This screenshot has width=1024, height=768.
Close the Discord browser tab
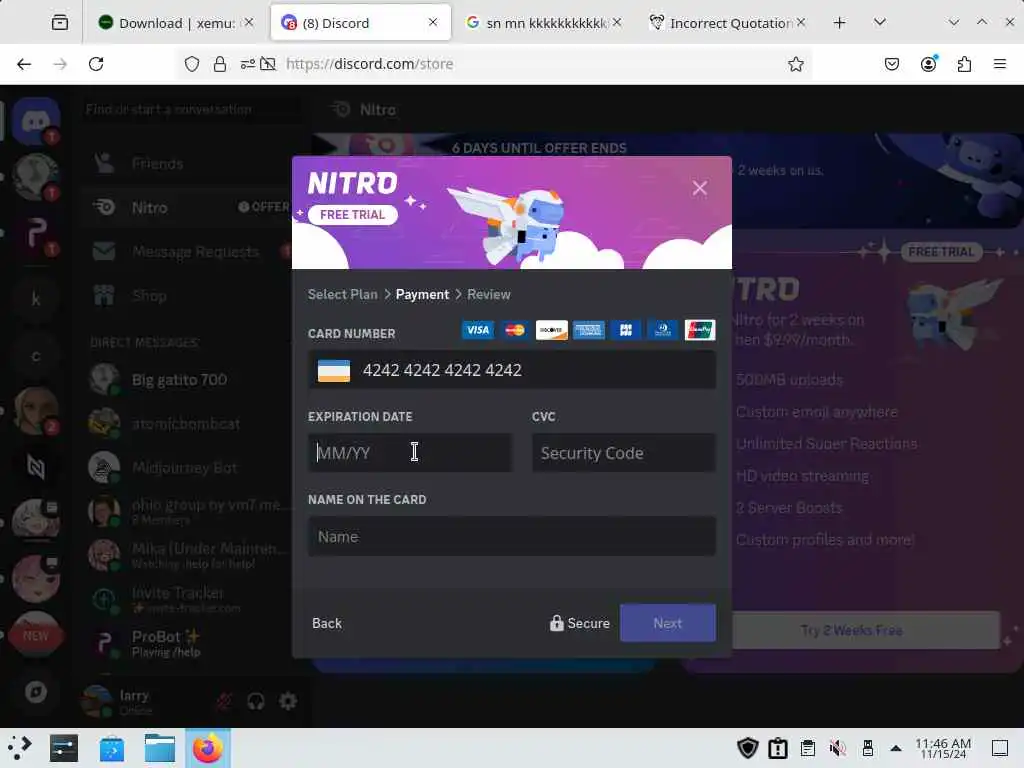[432, 22]
